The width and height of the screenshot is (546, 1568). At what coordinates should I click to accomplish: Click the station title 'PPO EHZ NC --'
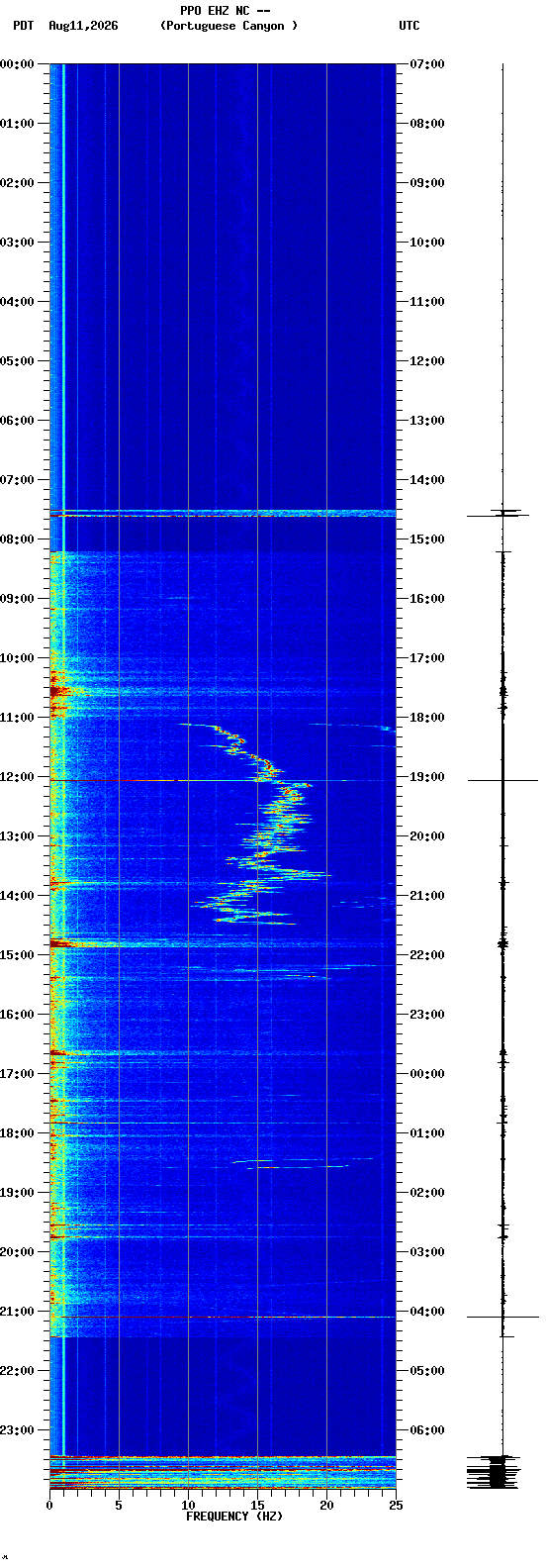[226, 11]
